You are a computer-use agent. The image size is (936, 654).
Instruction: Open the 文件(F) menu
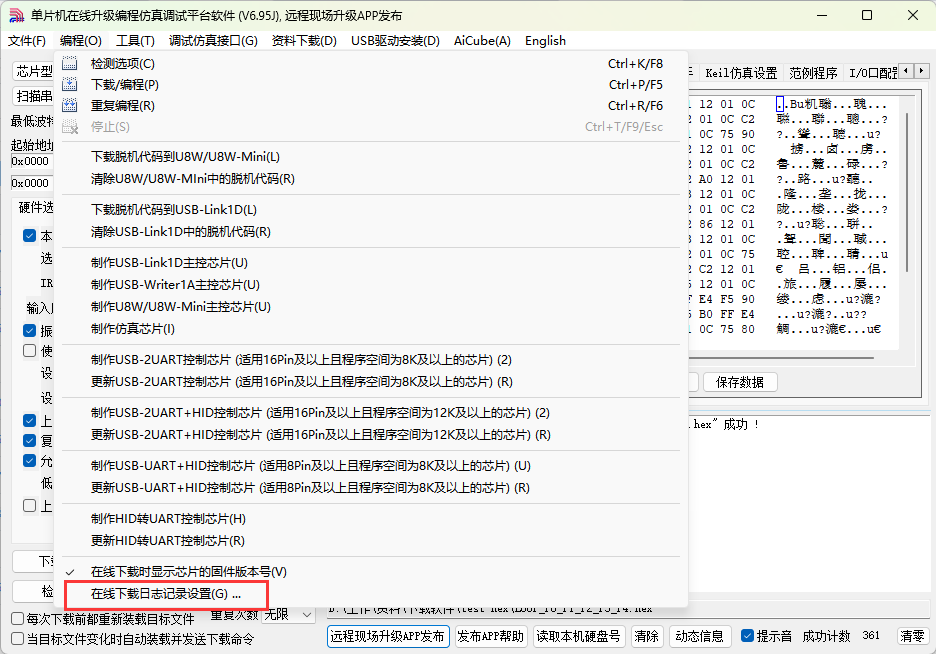27,41
